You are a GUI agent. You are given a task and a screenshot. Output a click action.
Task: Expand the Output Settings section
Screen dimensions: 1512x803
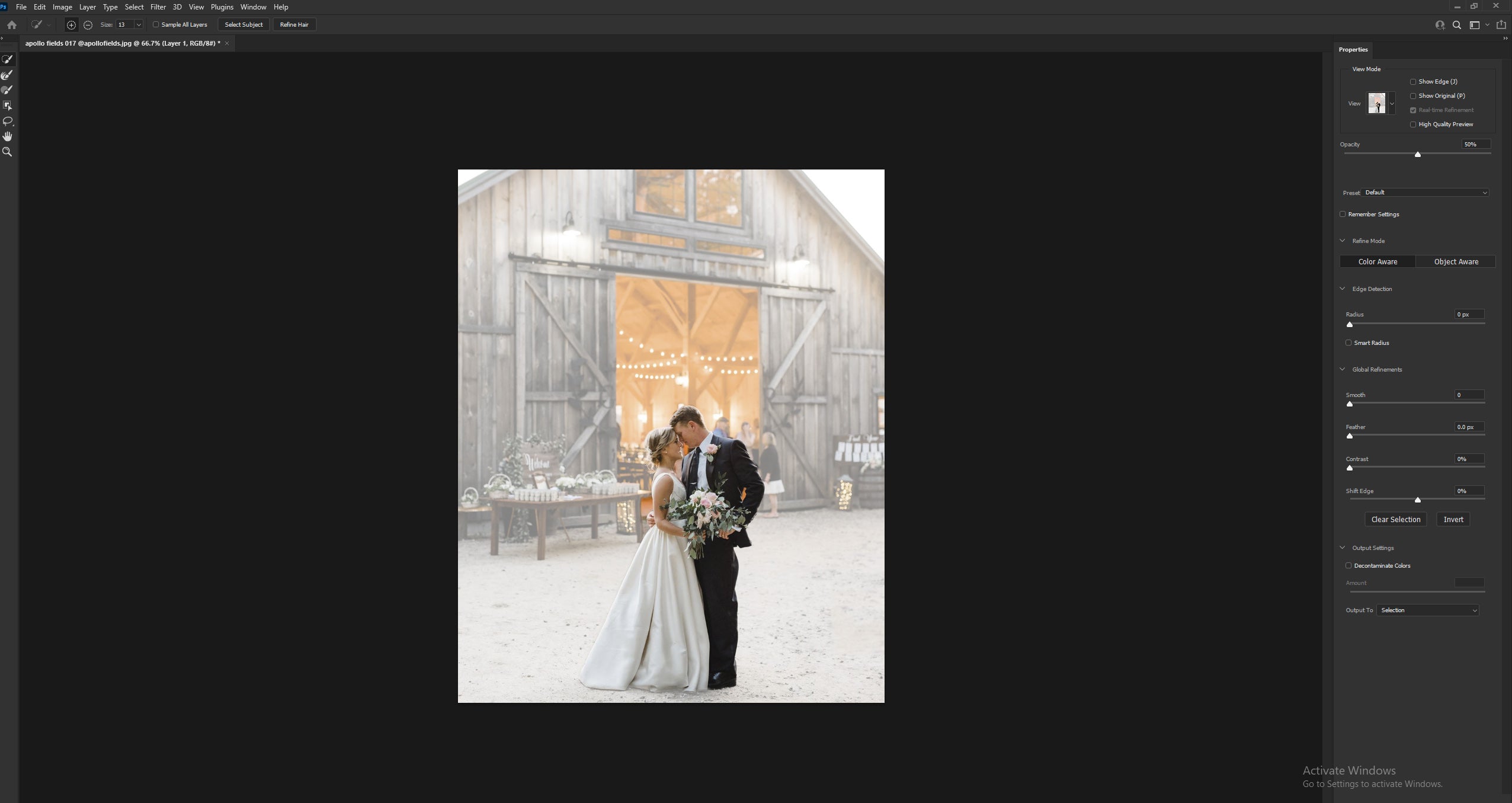coord(1344,547)
